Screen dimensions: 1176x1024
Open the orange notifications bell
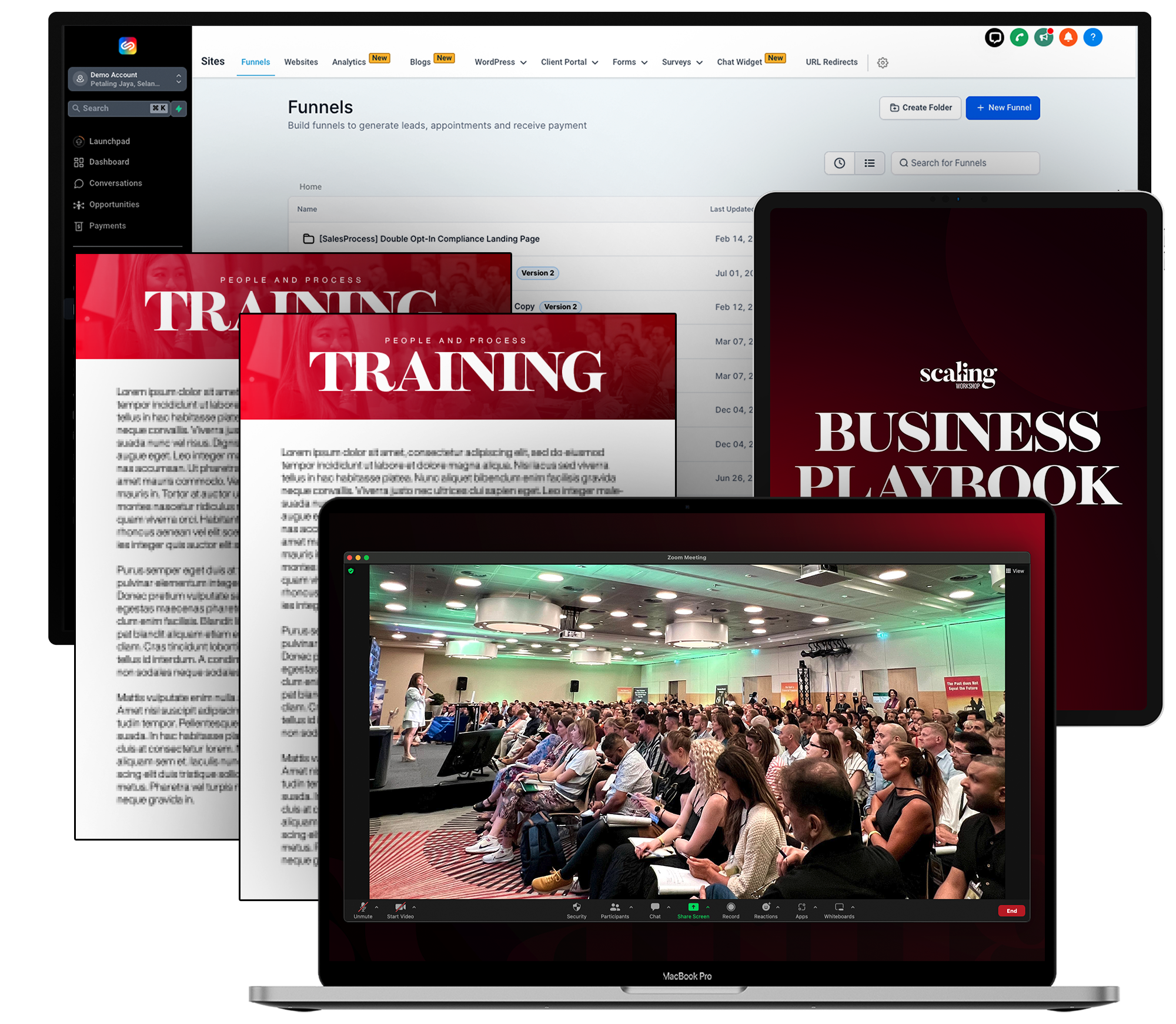point(1068,38)
